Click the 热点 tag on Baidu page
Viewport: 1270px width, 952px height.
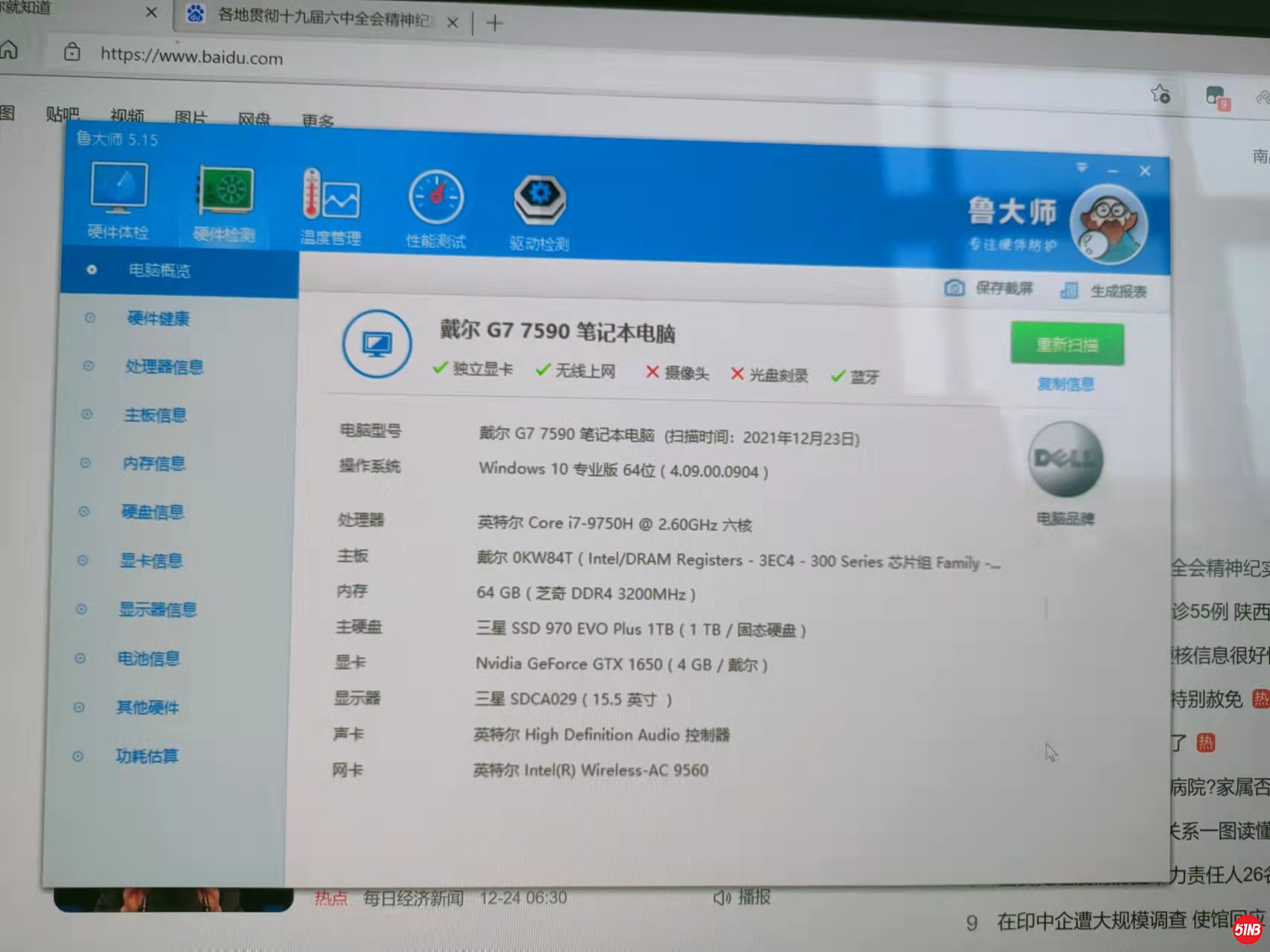(x=331, y=898)
